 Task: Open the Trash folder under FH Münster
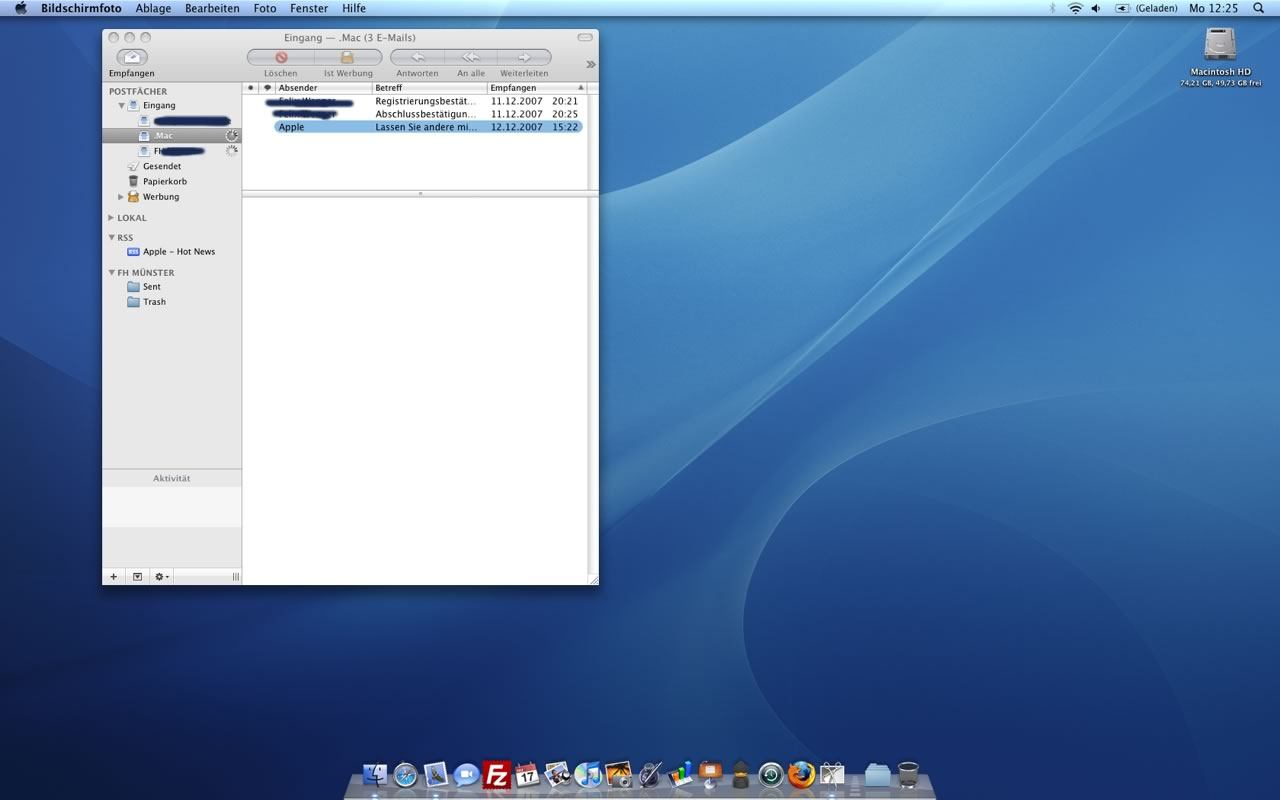[154, 302]
